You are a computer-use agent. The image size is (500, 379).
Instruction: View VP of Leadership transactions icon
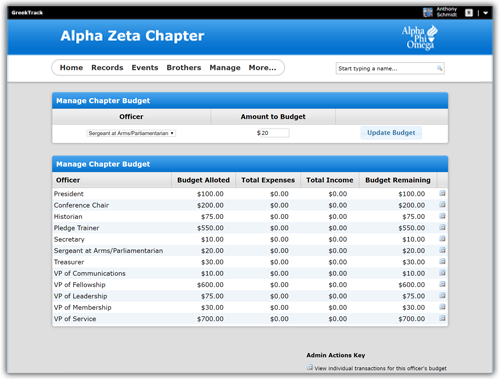point(442,295)
